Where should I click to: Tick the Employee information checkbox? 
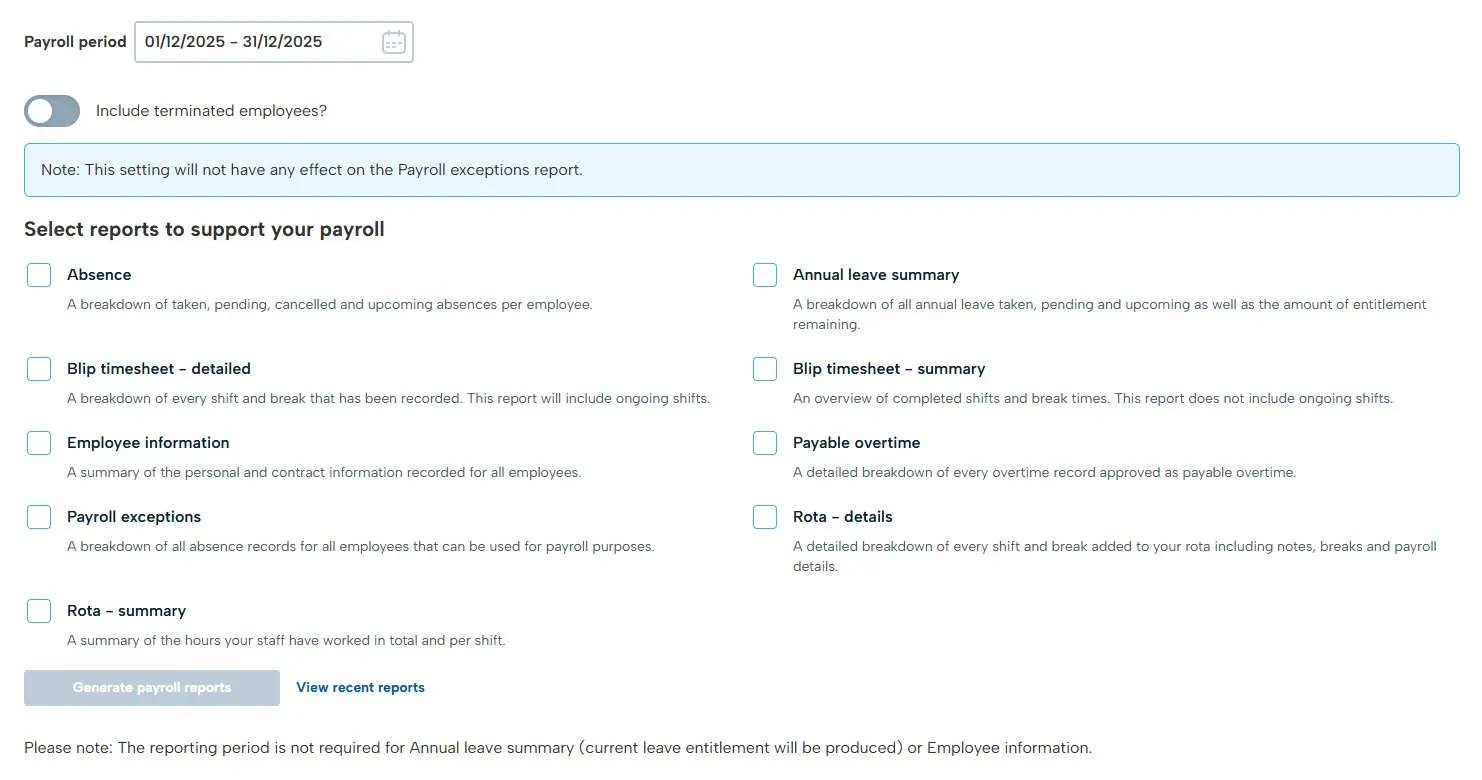[39, 443]
